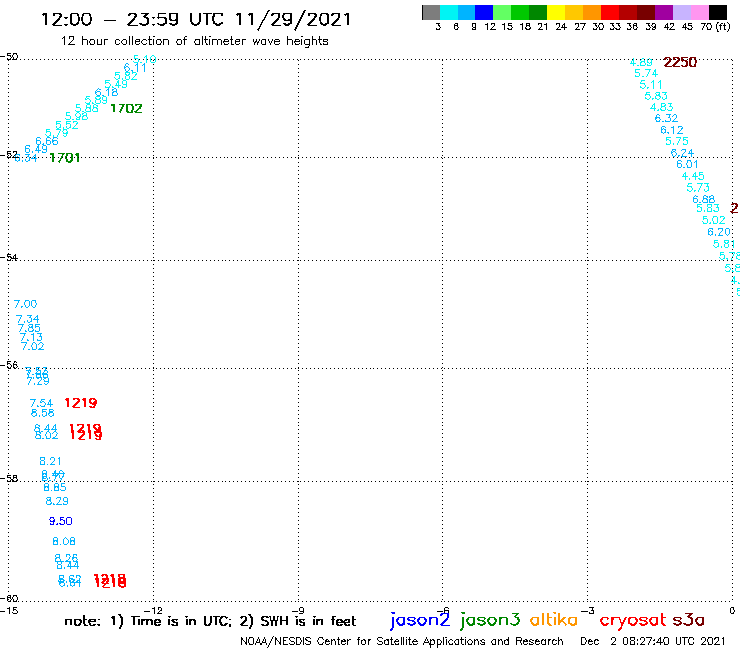
Task: Click the 5.74 wave height value
Action: point(646,73)
